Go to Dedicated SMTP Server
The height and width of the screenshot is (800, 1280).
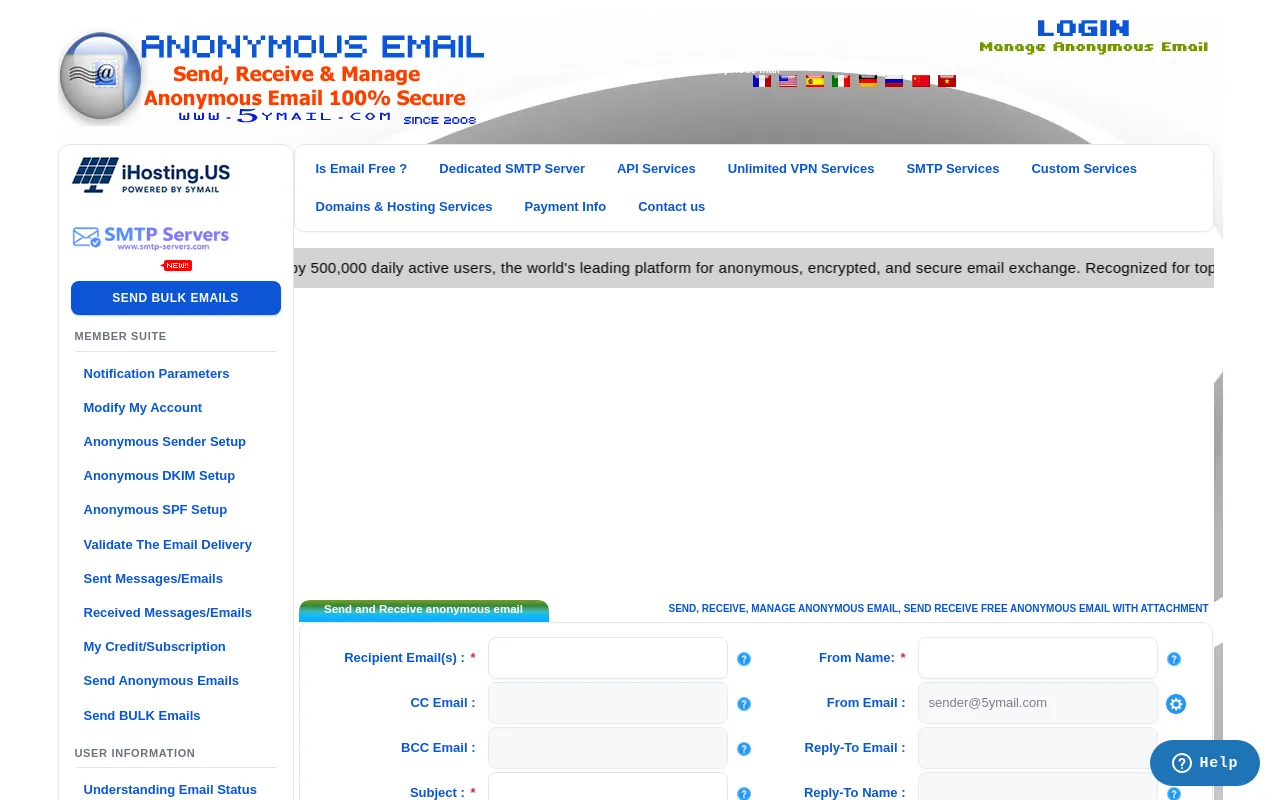pos(512,169)
